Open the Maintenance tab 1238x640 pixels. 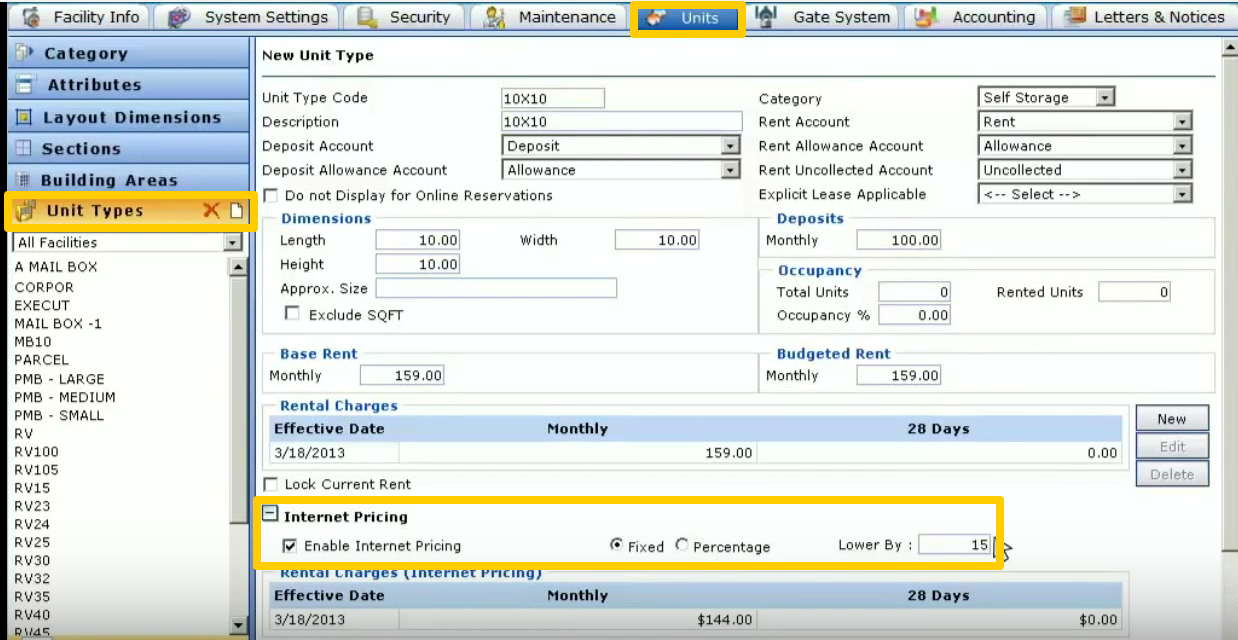pyautogui.click(x=550, y=17)
